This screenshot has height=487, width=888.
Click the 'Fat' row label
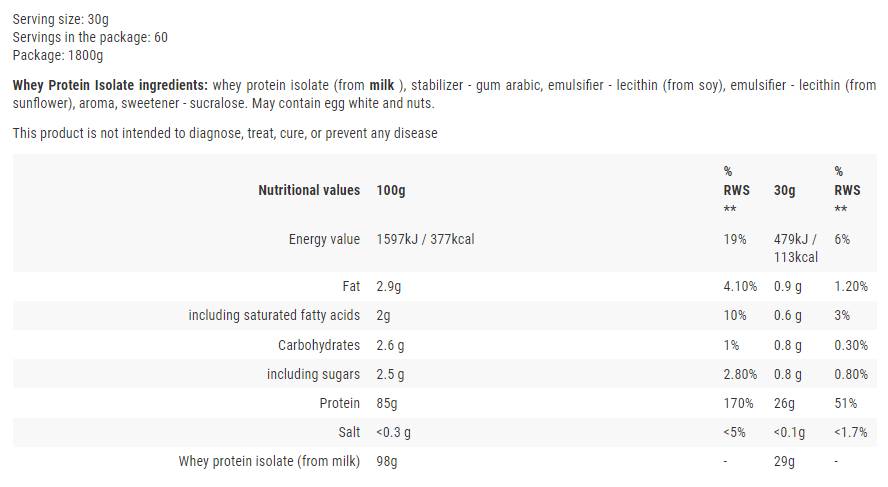tap(351, 286)
